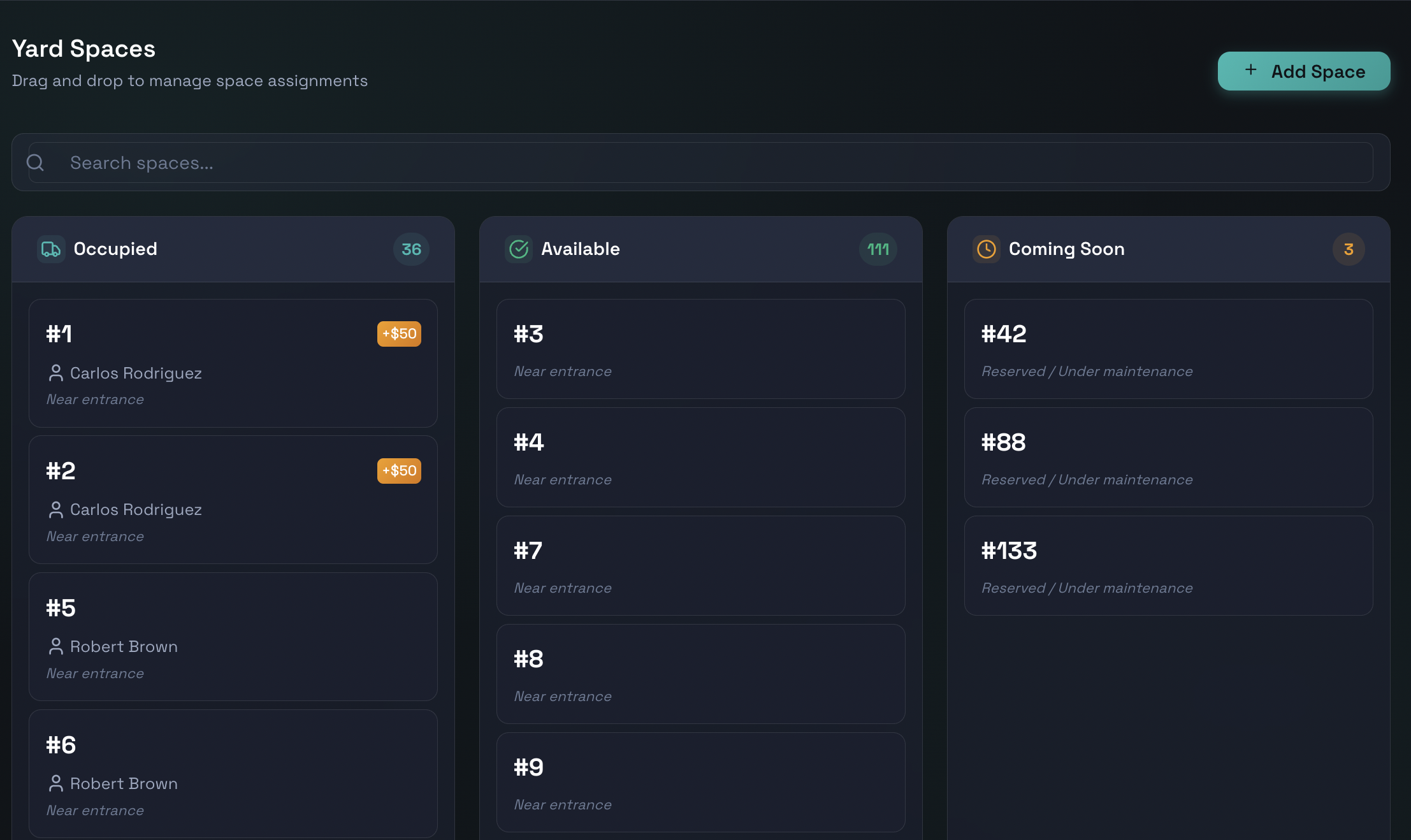The width and height of the screenshot is (1411, 840).
Task: Click the truck icon beside Occupied
Action: 51,249
